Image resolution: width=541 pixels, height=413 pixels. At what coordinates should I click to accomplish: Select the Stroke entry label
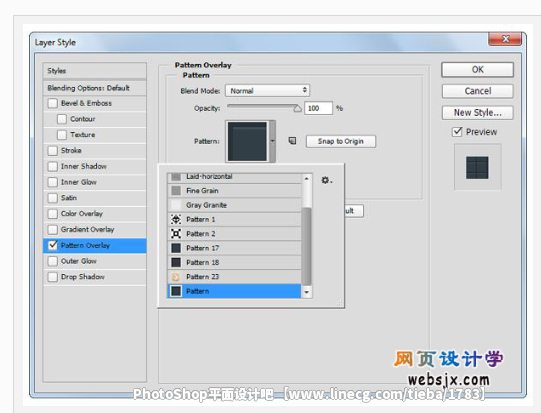[71, 150]
